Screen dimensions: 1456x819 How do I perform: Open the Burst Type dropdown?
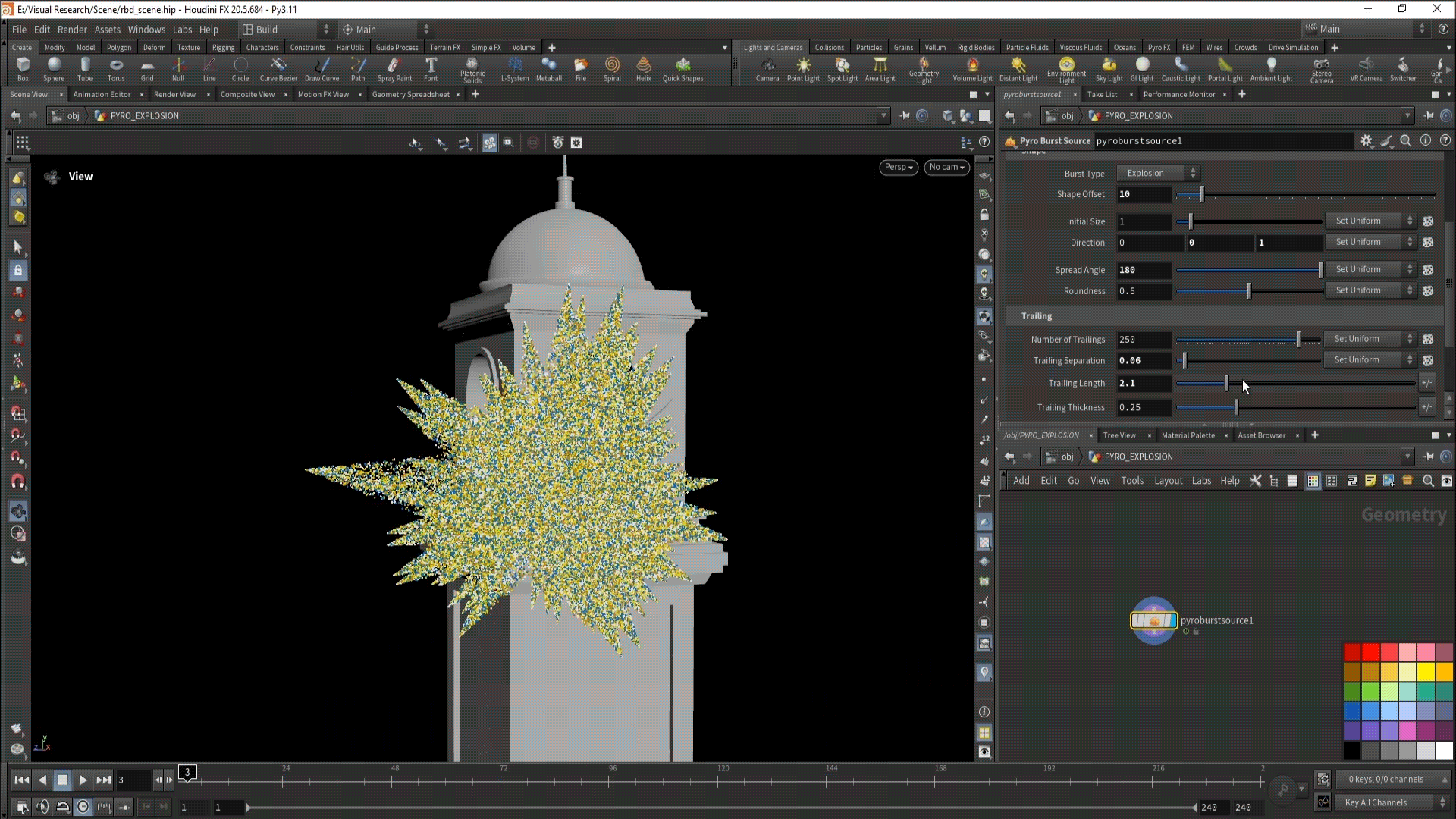(1159, 174)
